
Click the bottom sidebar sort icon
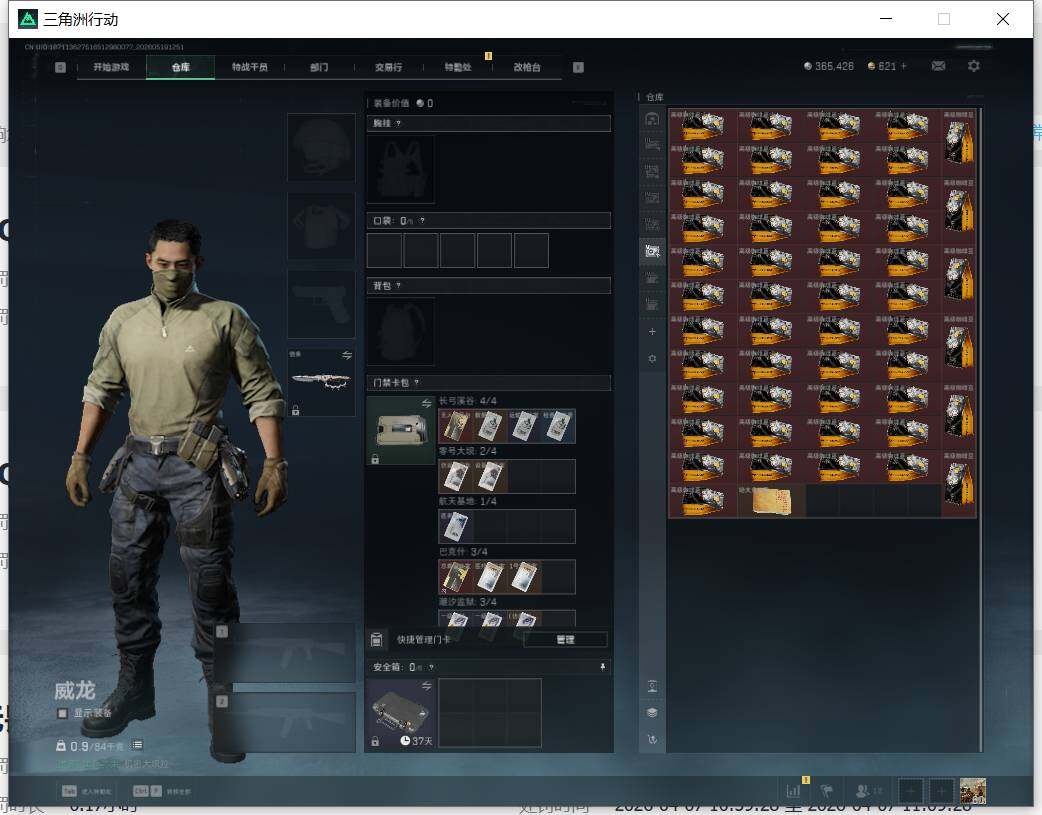(x=652, y=739)
